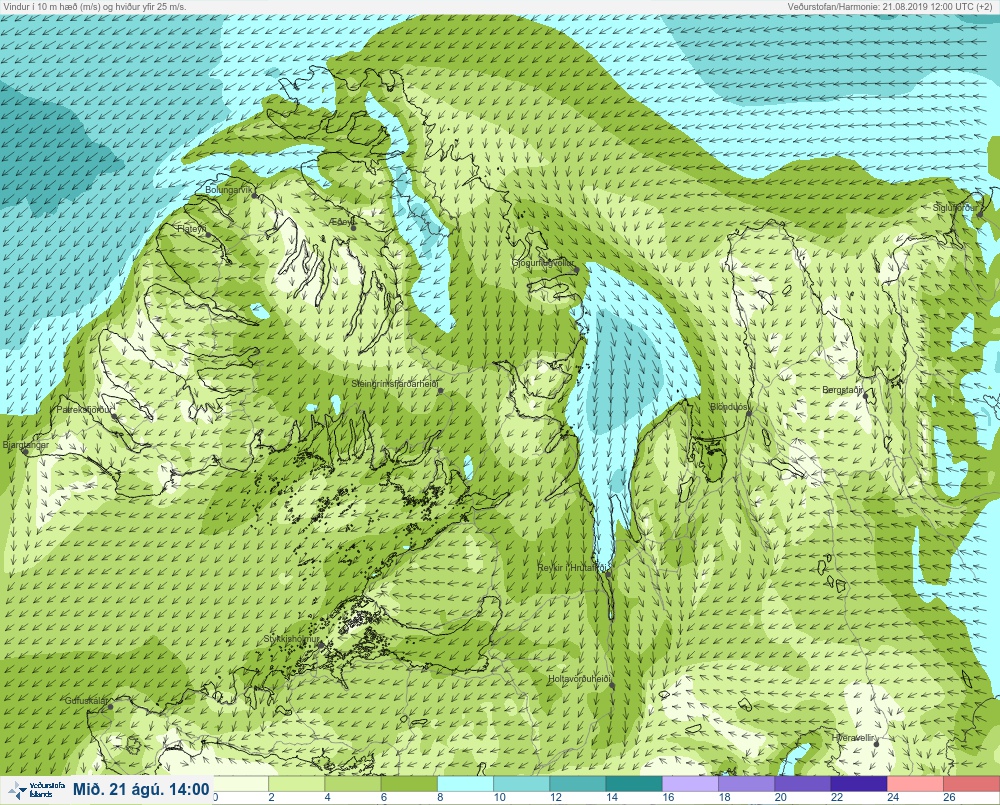Viewport: 1000px width, 805px height.
Task: Click the light cyan 8–10 m/s legend swatch
Action: click(465, 783)
